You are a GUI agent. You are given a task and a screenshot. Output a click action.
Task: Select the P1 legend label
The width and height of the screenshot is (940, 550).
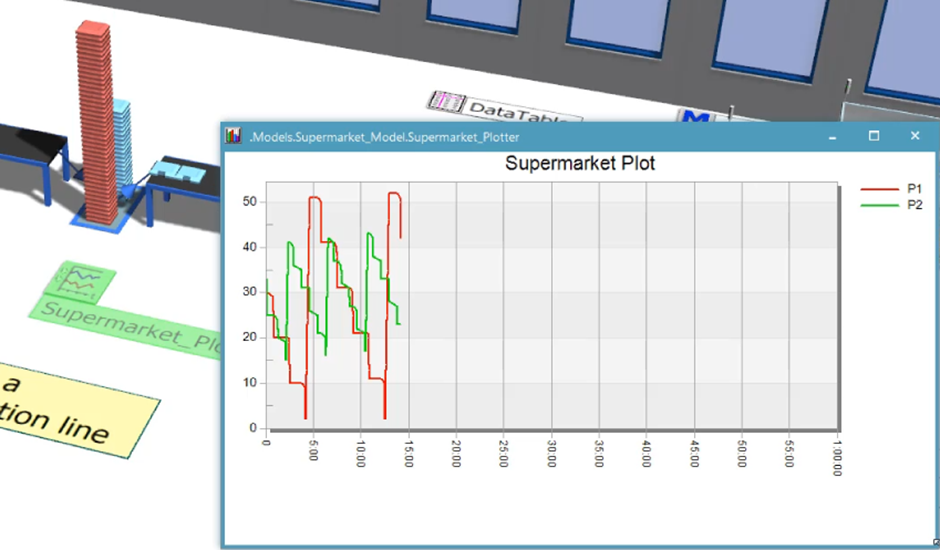(915, 189)
